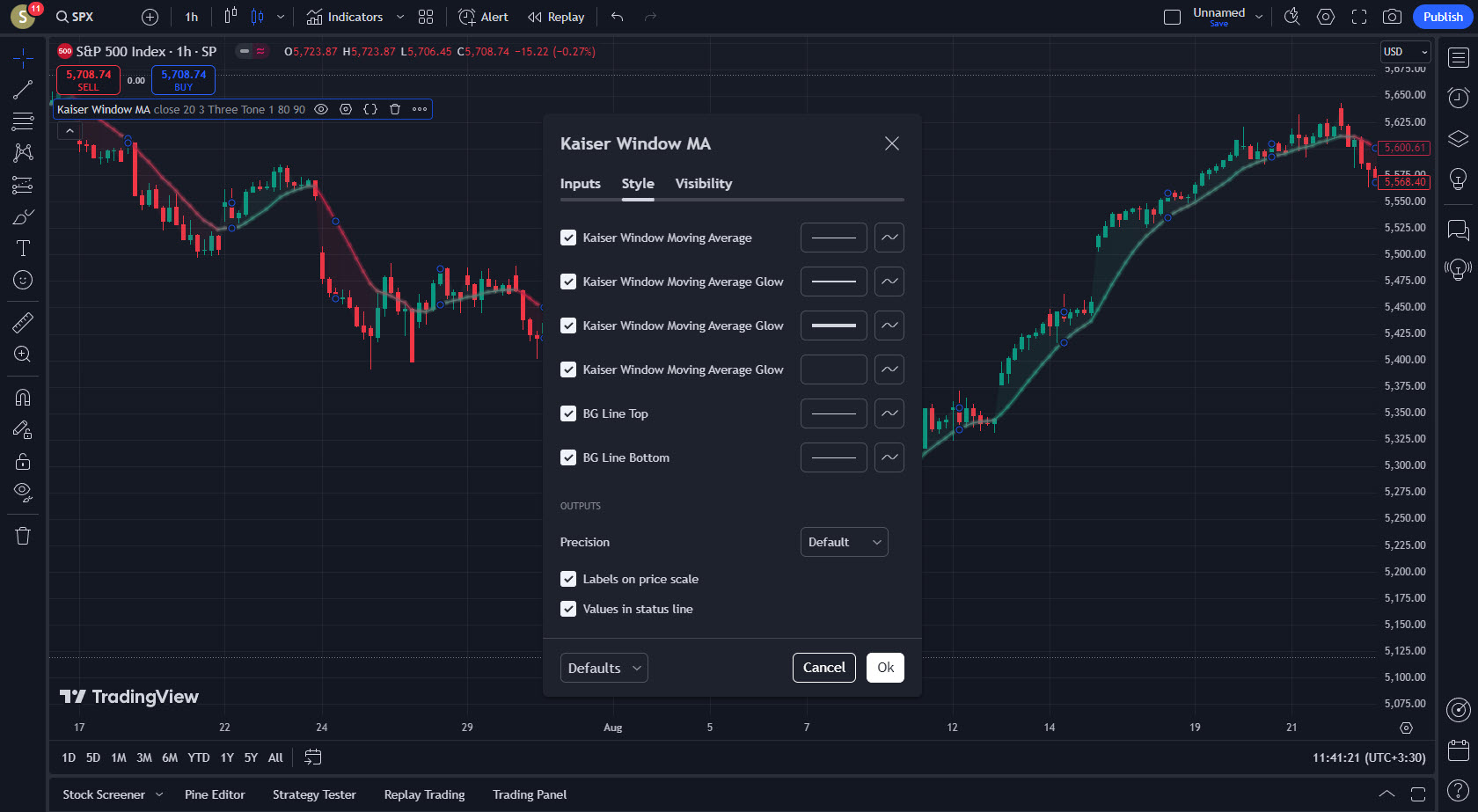This screenshot has width=1478, height=812.
Task: Expand the Defaults dropdown
Action: pos(604,668)
